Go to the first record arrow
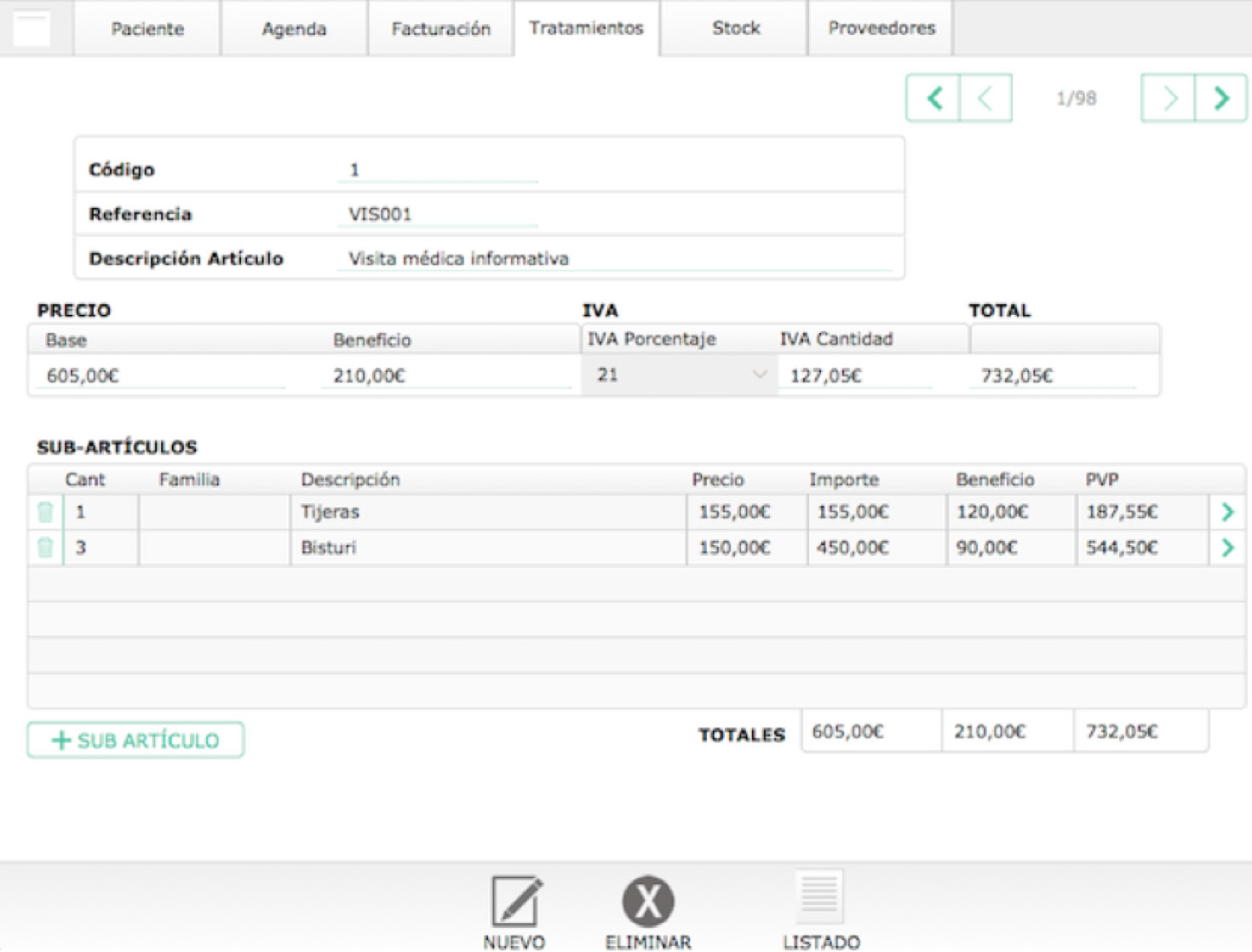1252x952 pixels. pos(933,99)
